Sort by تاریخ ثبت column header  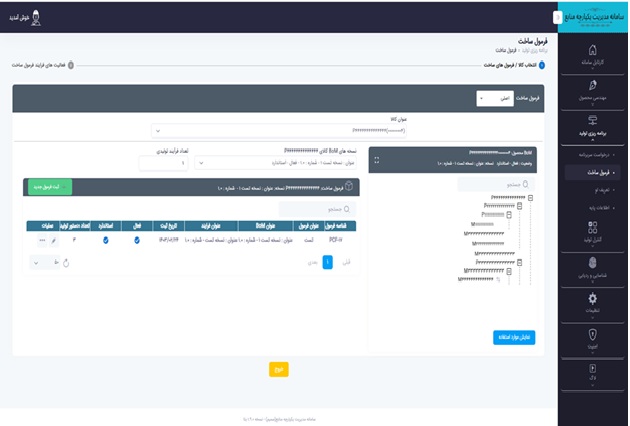click(168, 226)
